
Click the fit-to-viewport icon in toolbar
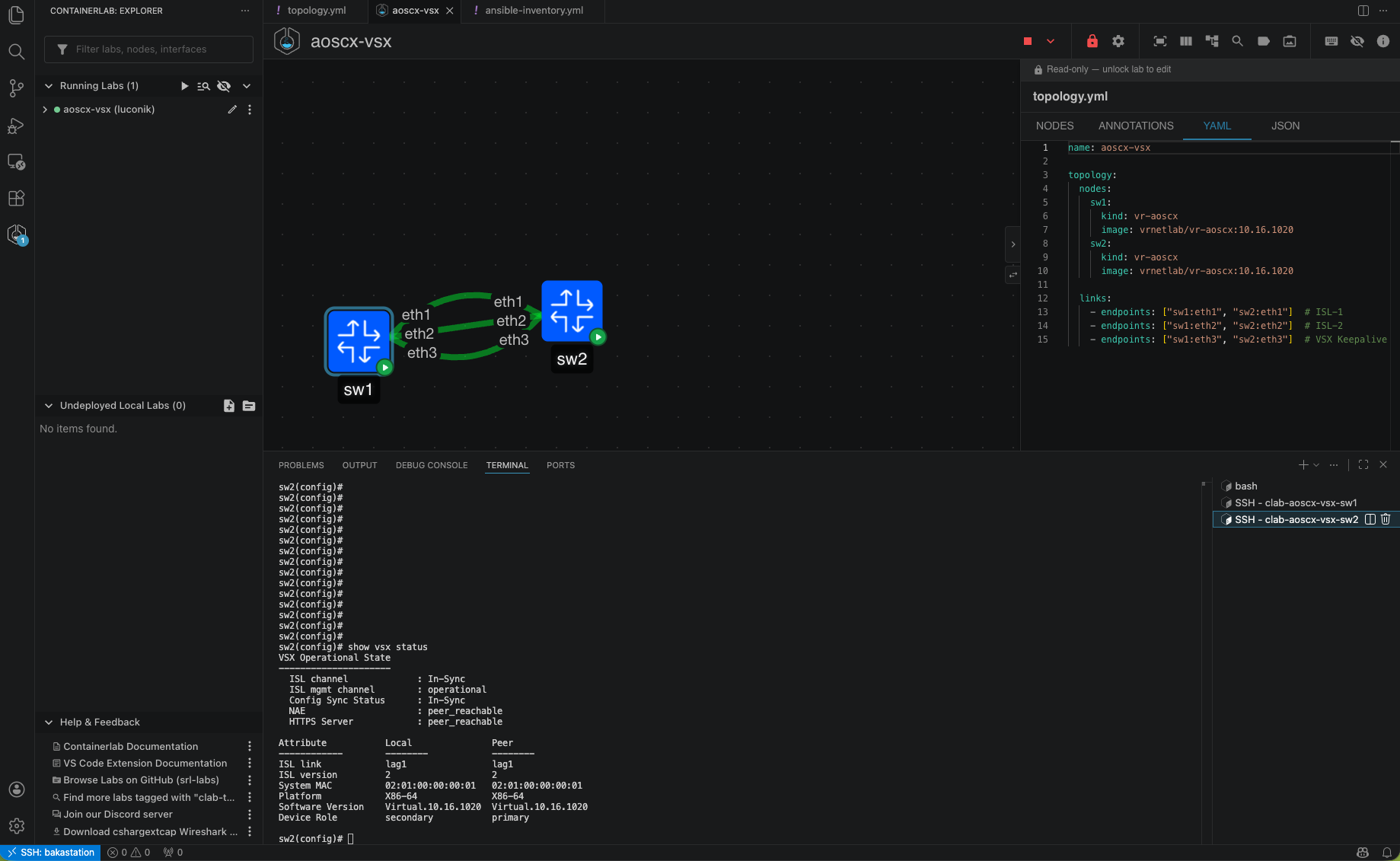coord(1160,41)
